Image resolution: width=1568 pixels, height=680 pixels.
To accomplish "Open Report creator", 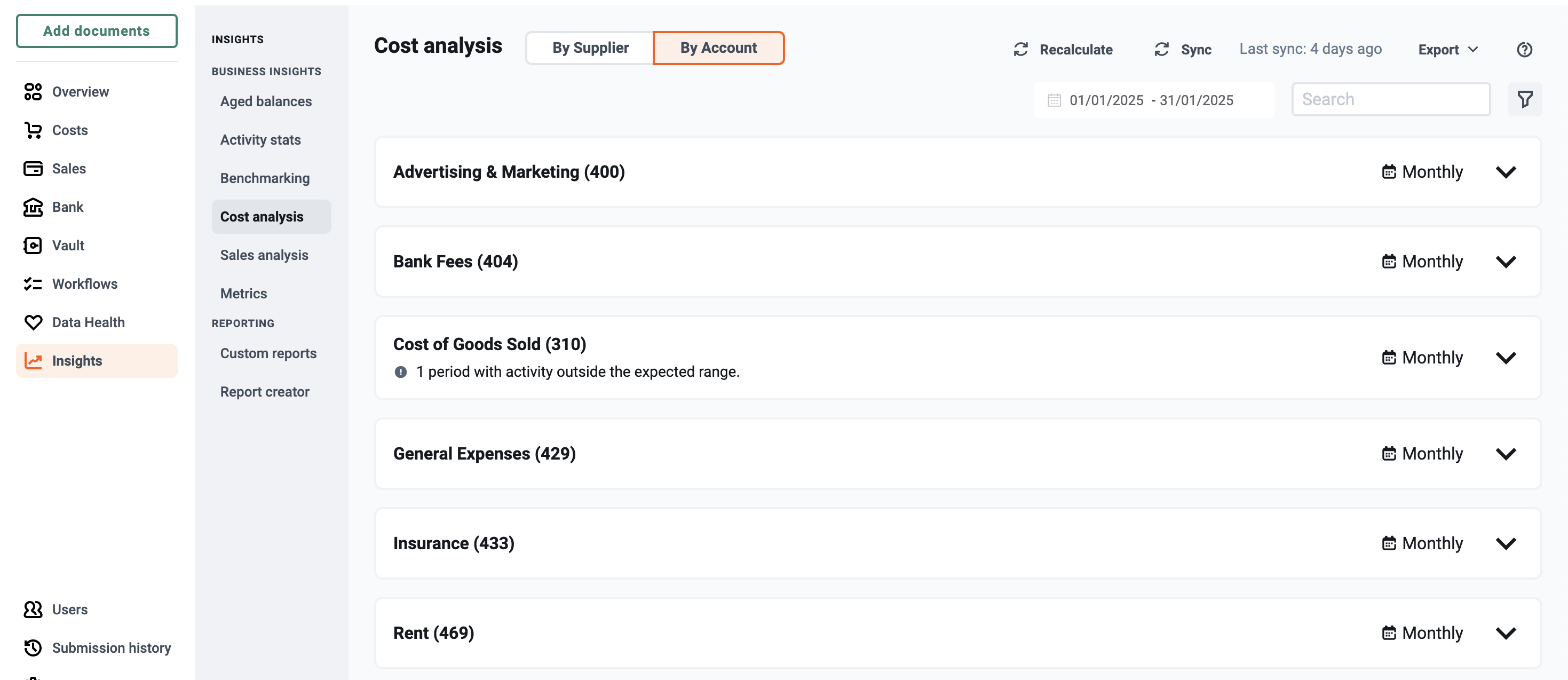I will (x=265, y=392).
